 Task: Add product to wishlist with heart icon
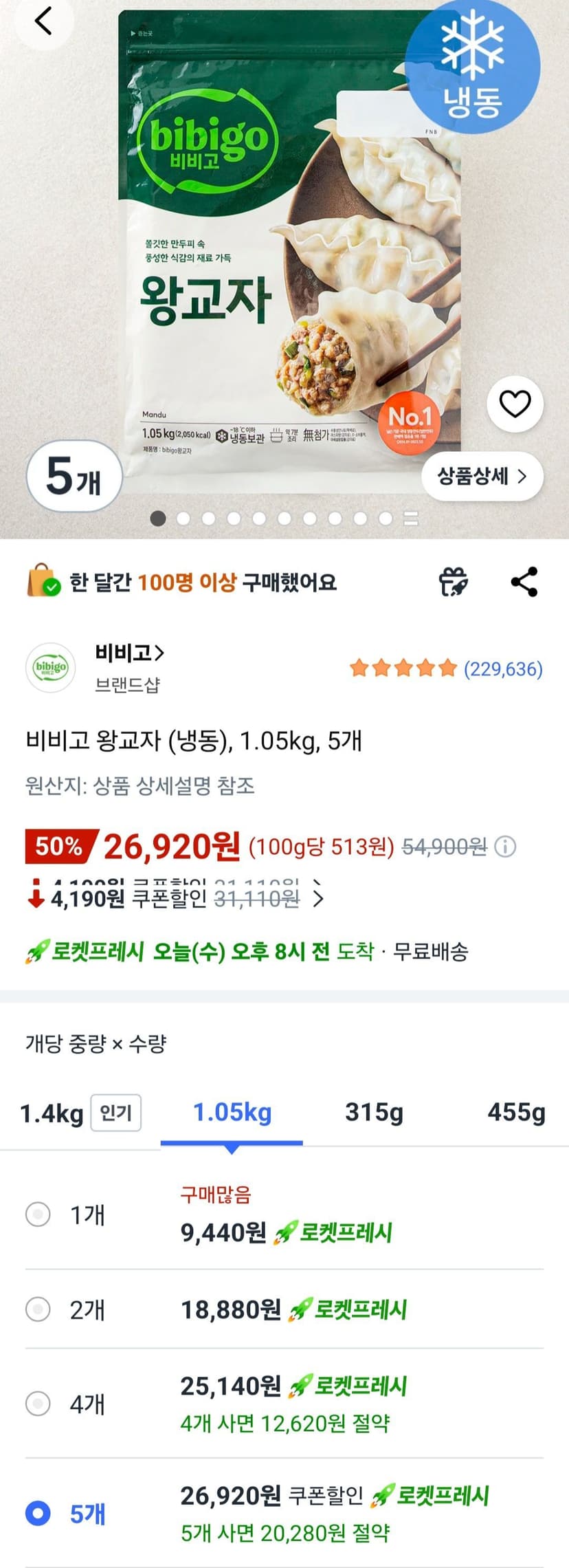coord(515,404)
